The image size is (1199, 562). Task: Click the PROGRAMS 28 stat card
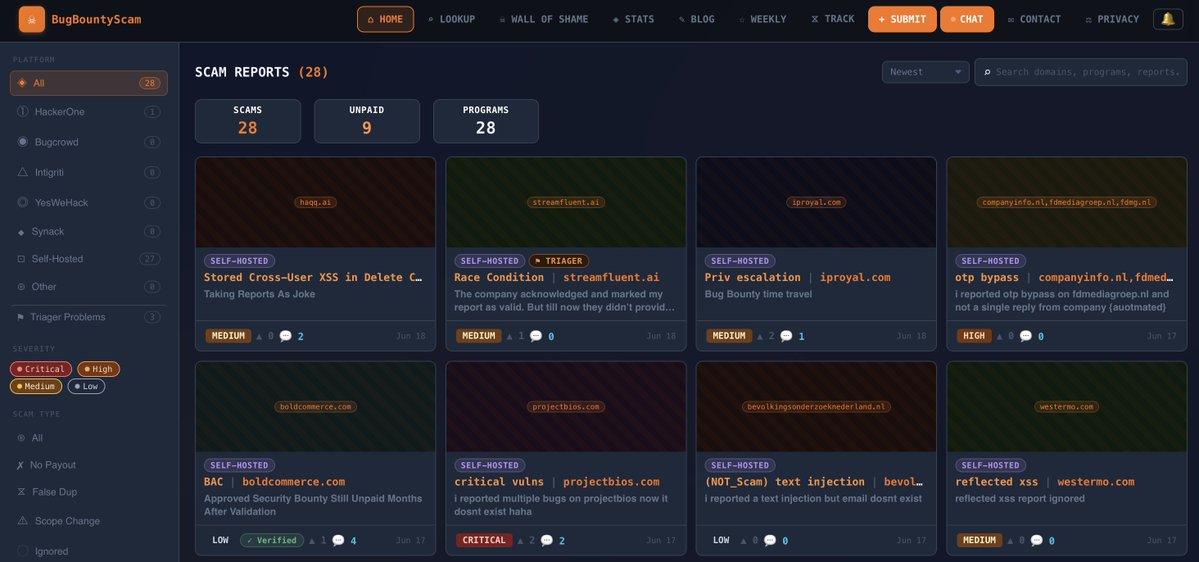tap(486, 121)
